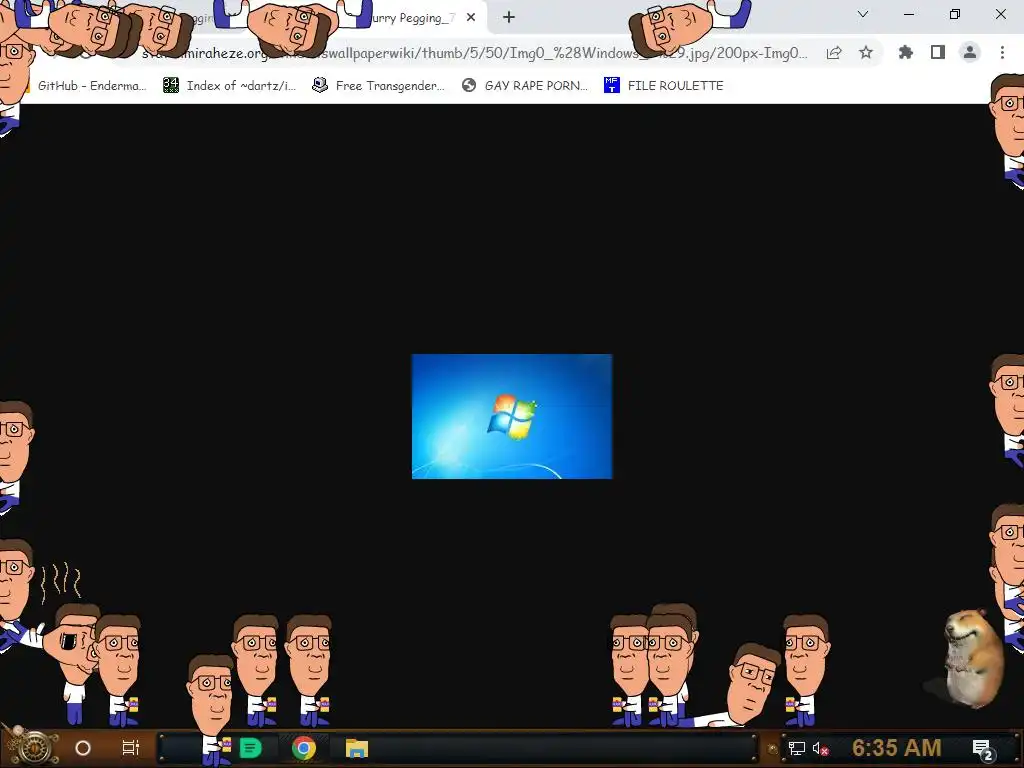Click the address bar URL

(475, 53)
